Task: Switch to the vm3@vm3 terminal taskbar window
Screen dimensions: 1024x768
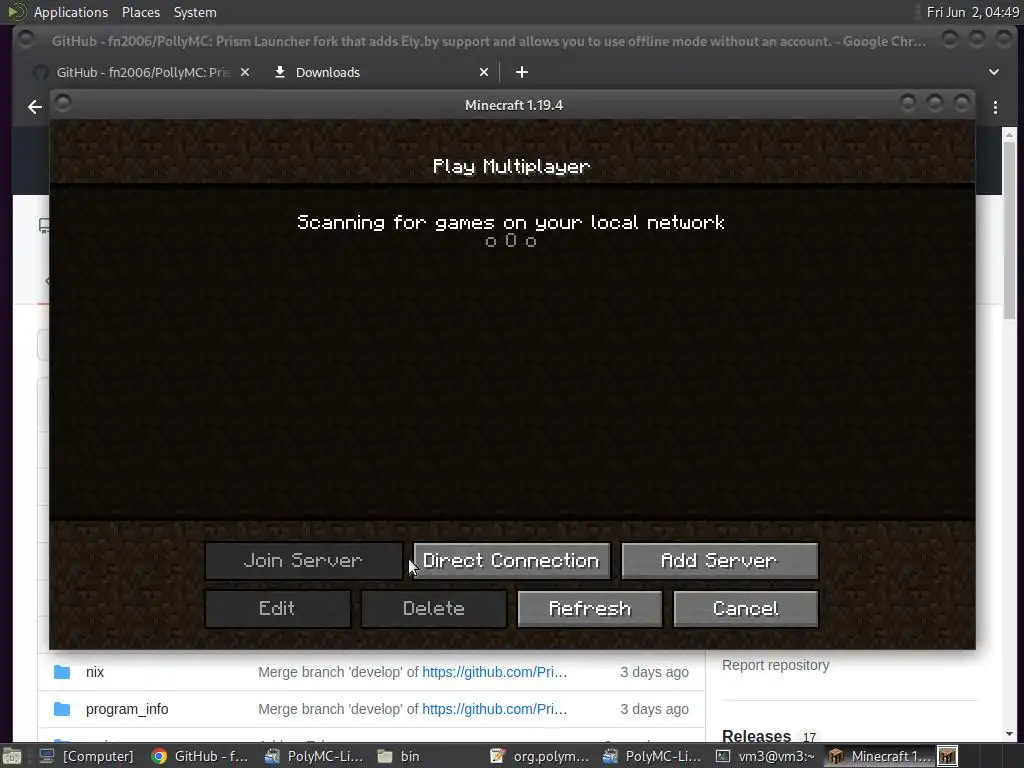Action: coord(765,756)
